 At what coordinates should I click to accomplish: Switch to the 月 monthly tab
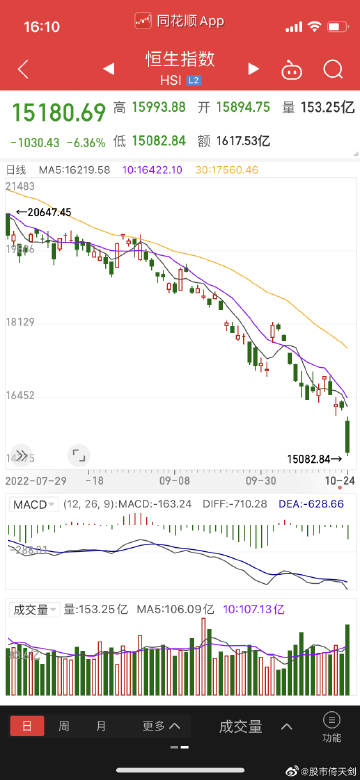tap(101, 726)
